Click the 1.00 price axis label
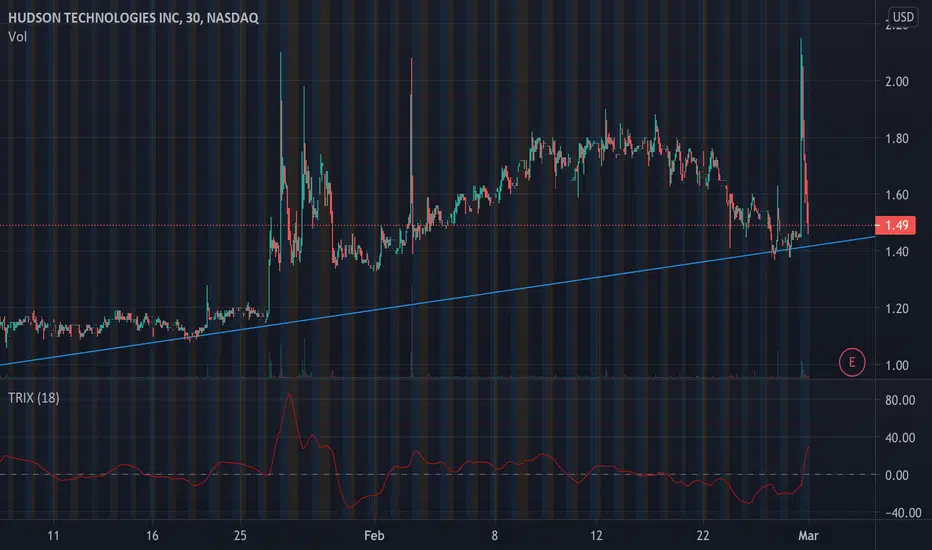Image resolution: width=932 pixels, height=550 pixels. pyautogui.click(x=897, y=366)
